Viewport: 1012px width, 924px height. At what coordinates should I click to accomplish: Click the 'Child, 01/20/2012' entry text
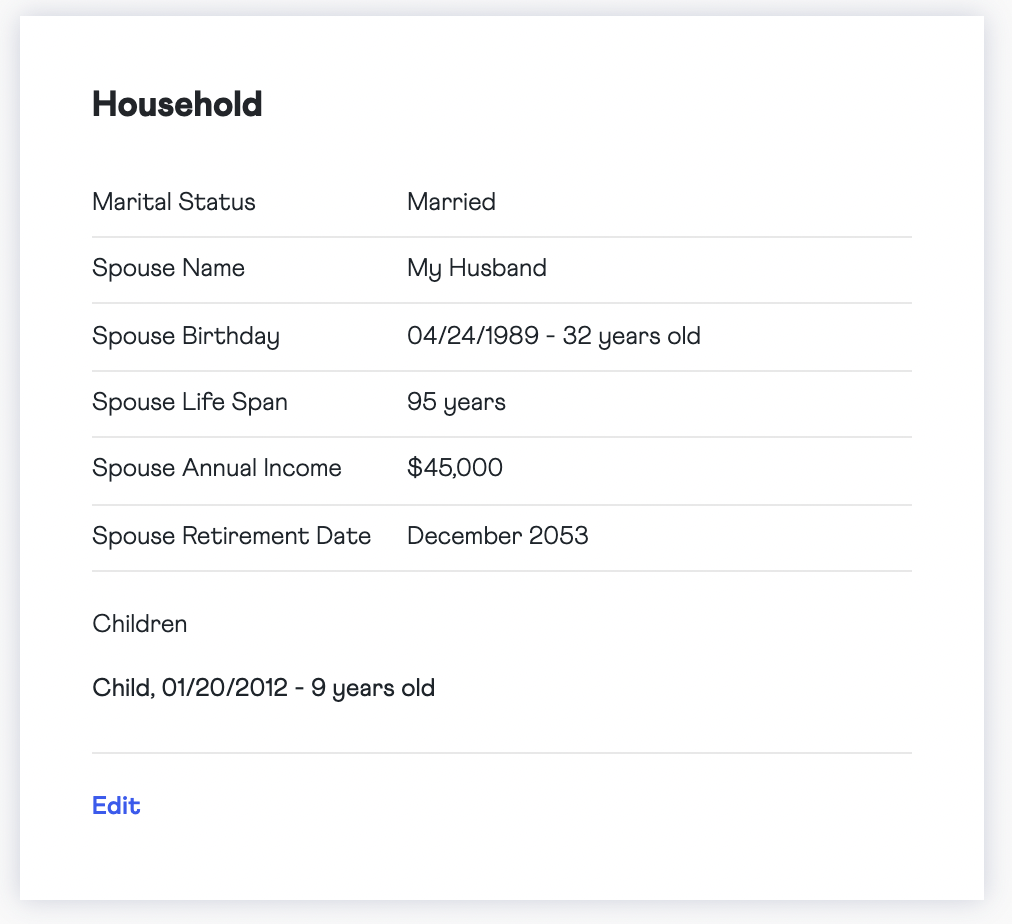[x=189, y=688]
